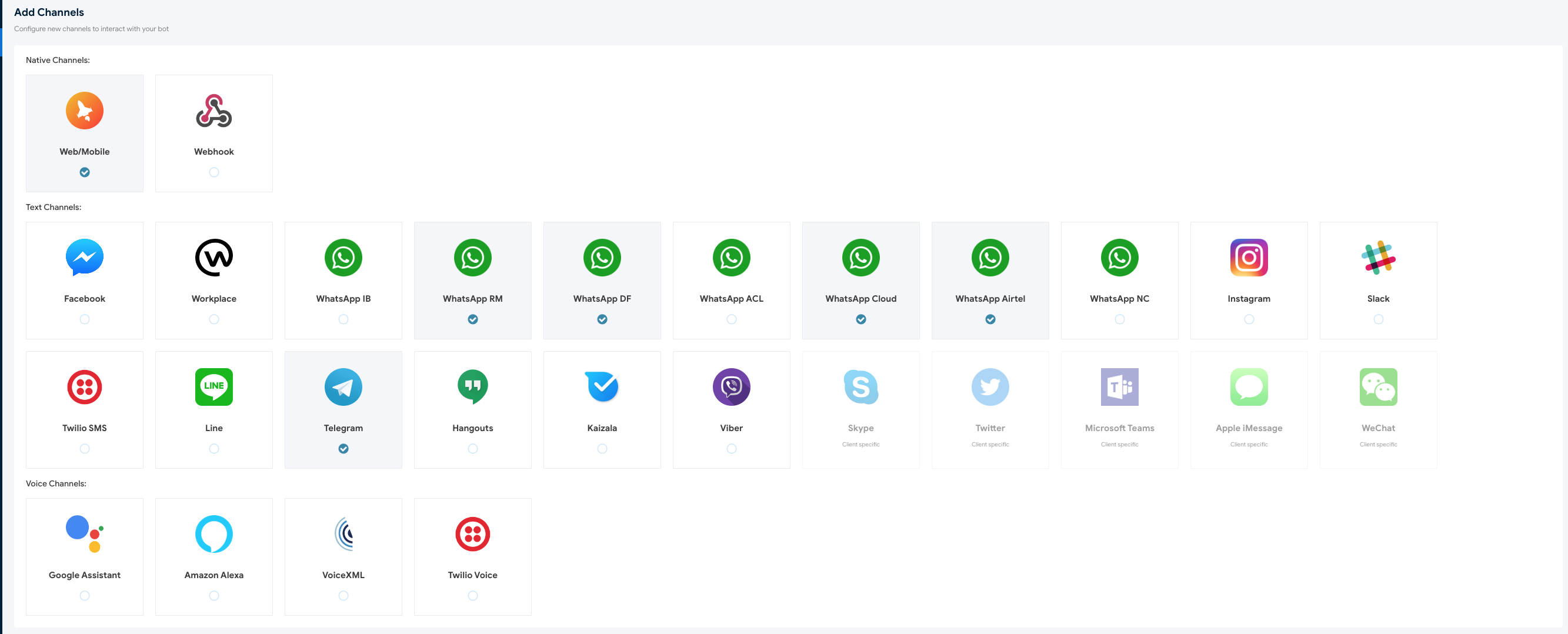Uncheck the Telegram channel checkbox
Image resolution: width=1568 pixels, height=634 pixels.
coord(343,448)
